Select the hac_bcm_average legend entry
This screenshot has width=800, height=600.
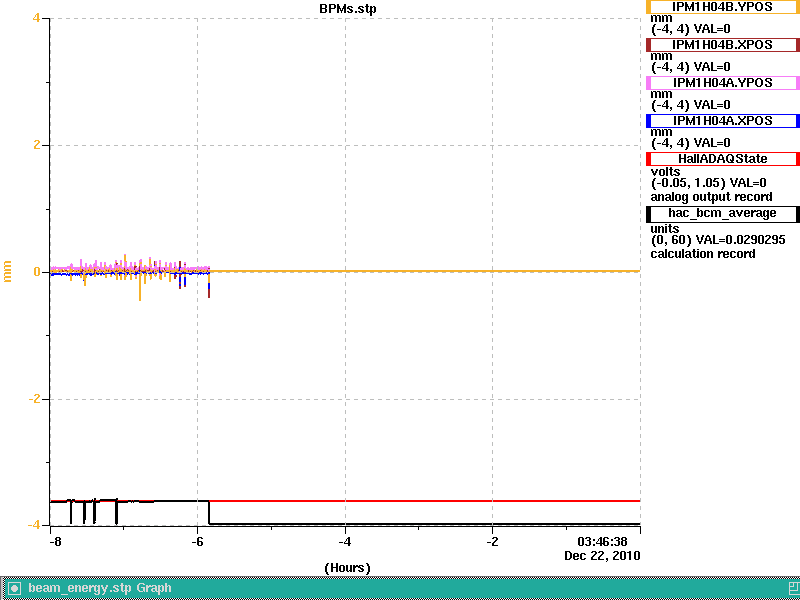pos(722,213)
